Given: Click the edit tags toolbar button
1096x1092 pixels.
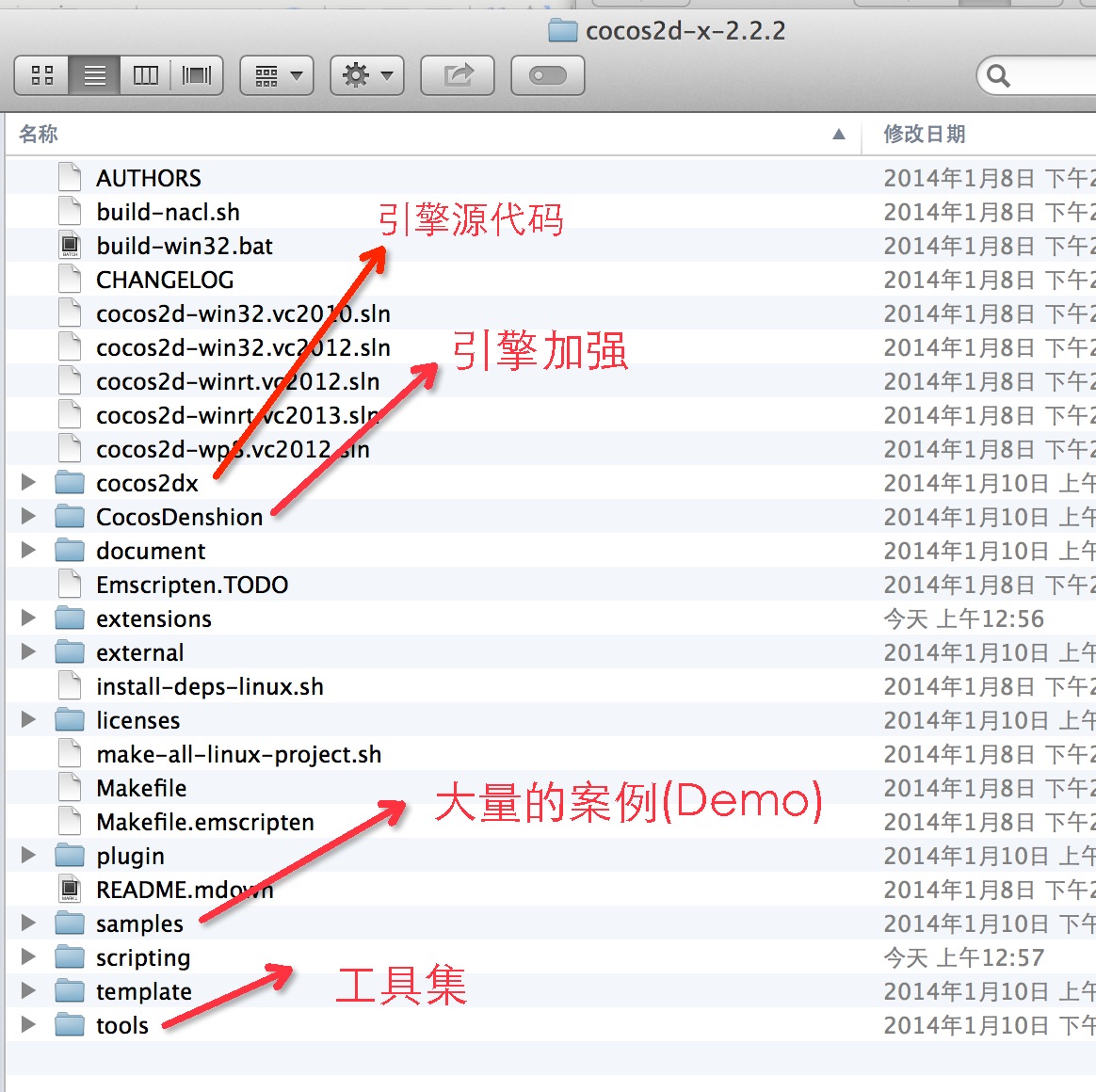Looking at the screenshot, I should [547, 74].
